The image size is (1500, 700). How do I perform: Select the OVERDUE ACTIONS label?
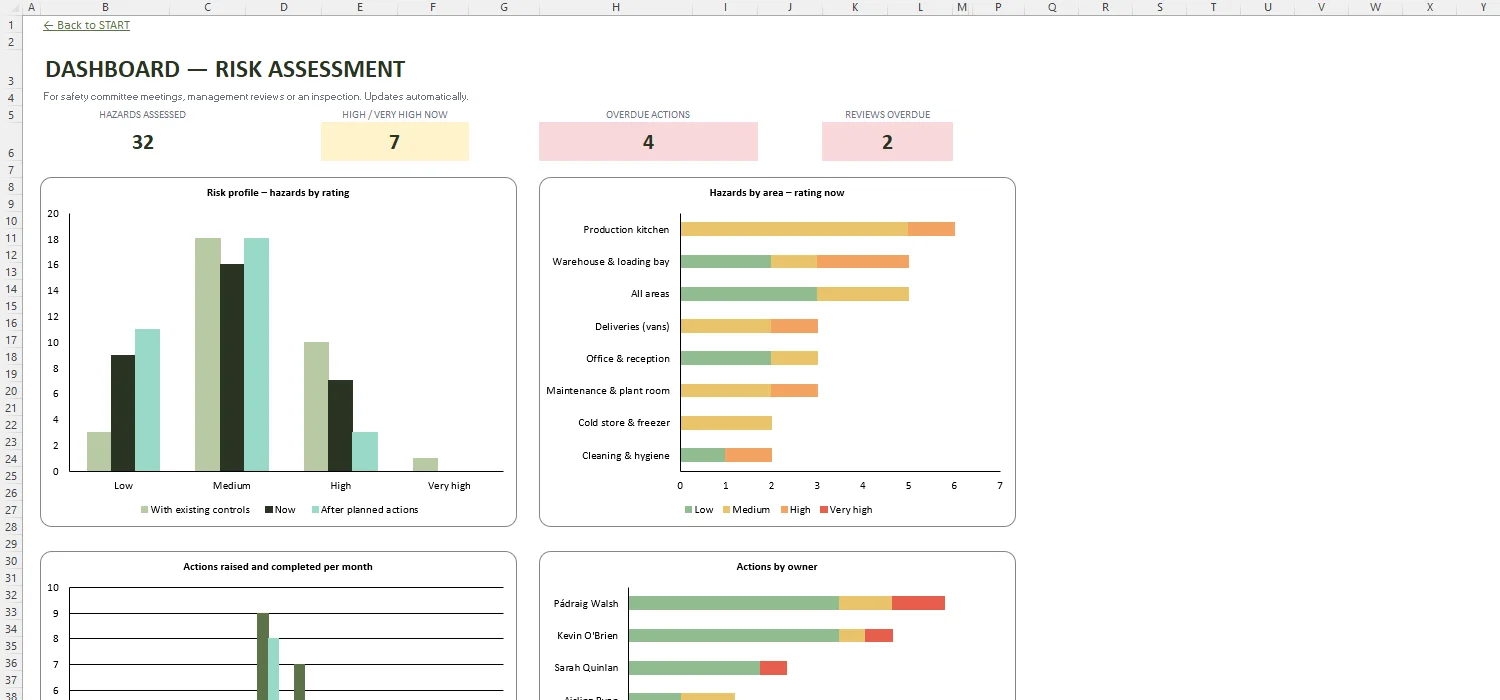tap(648, 115)
